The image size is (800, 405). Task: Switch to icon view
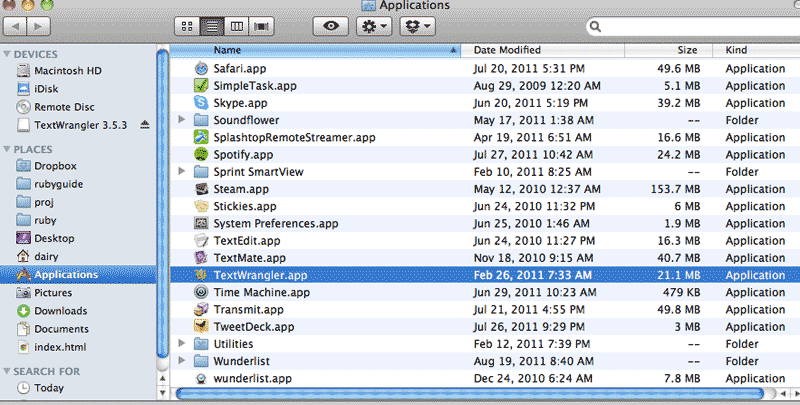pyautogui.click(x=187, y=26)
